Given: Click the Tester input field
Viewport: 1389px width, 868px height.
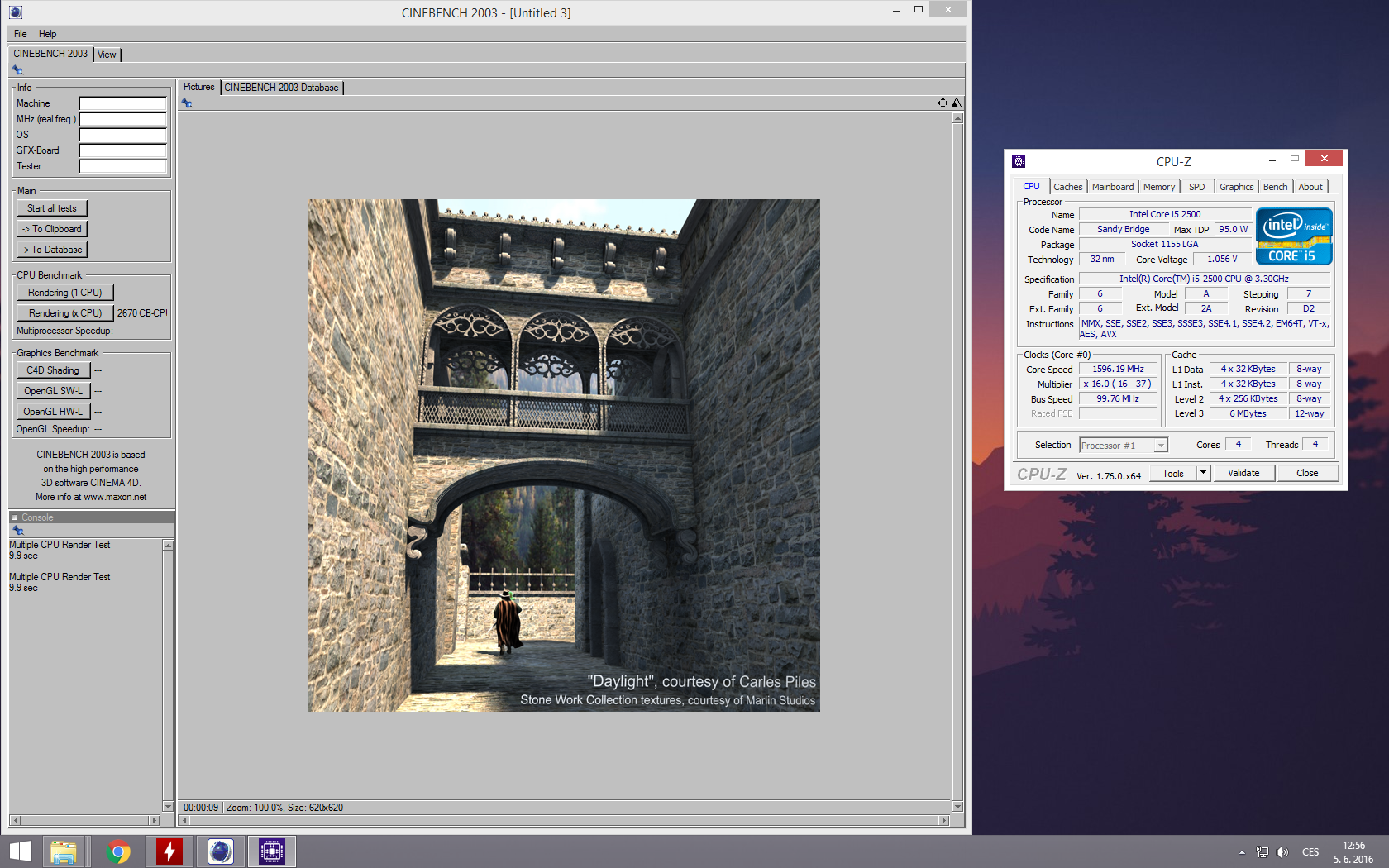Looking at the screenshot, I should 123,166.
